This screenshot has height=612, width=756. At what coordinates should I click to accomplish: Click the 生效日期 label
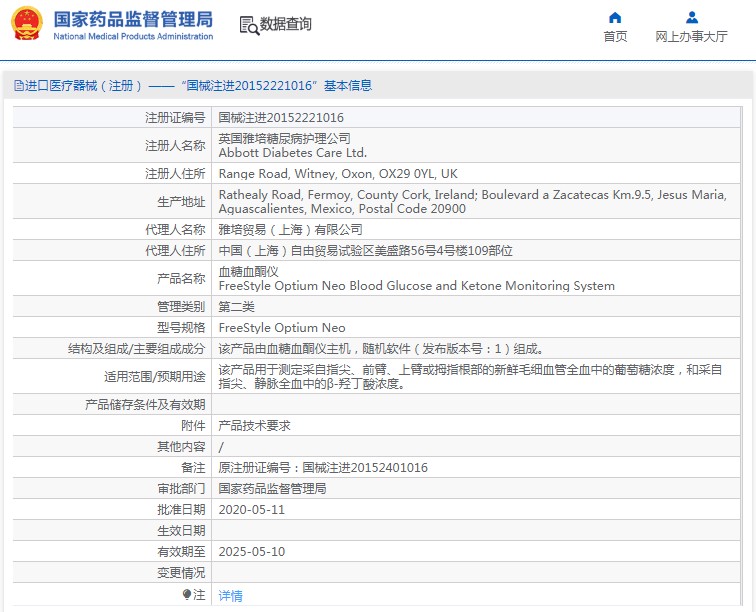(x=181, y=530)
